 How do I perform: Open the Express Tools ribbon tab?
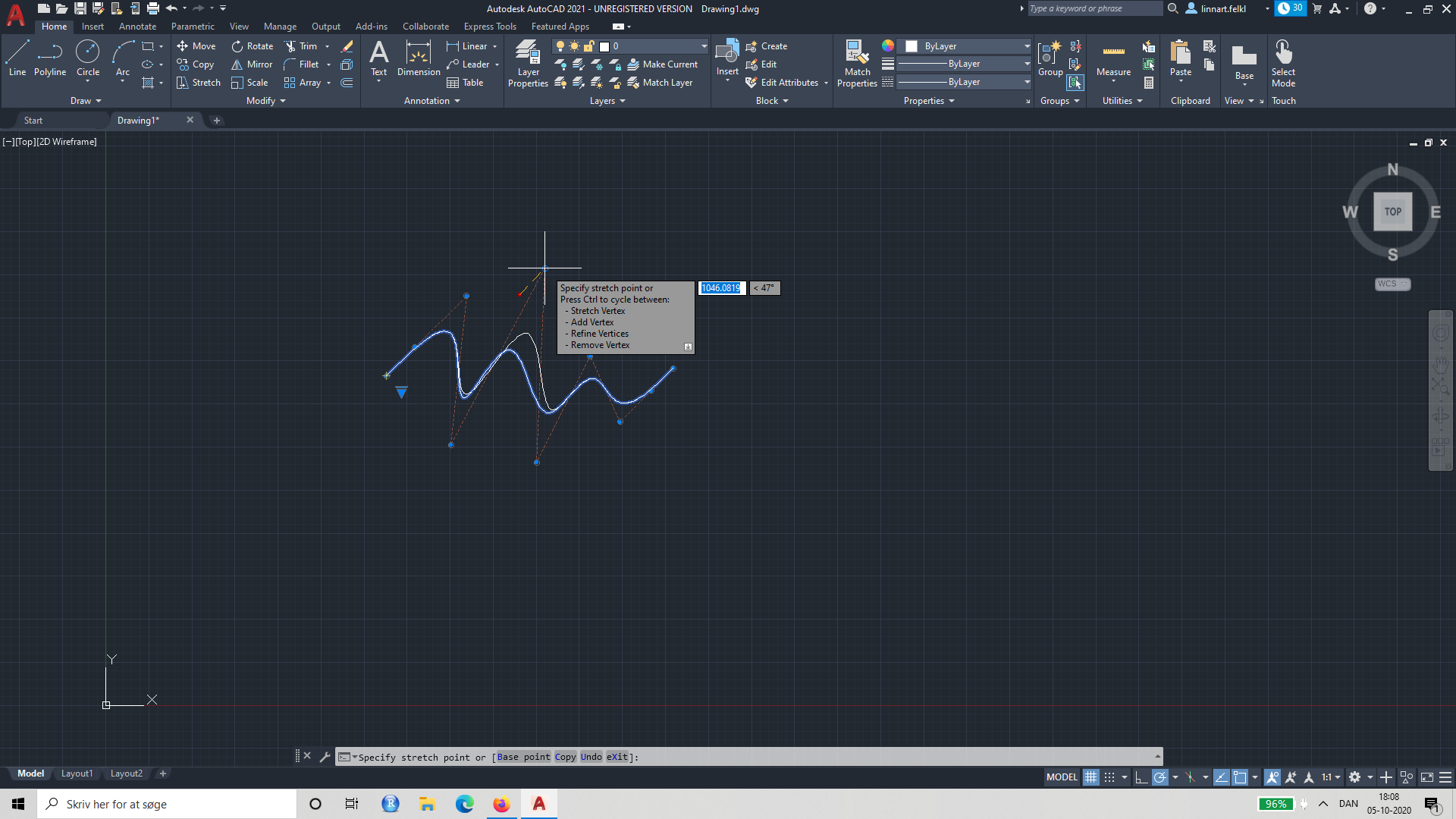(x=490, y=27)
